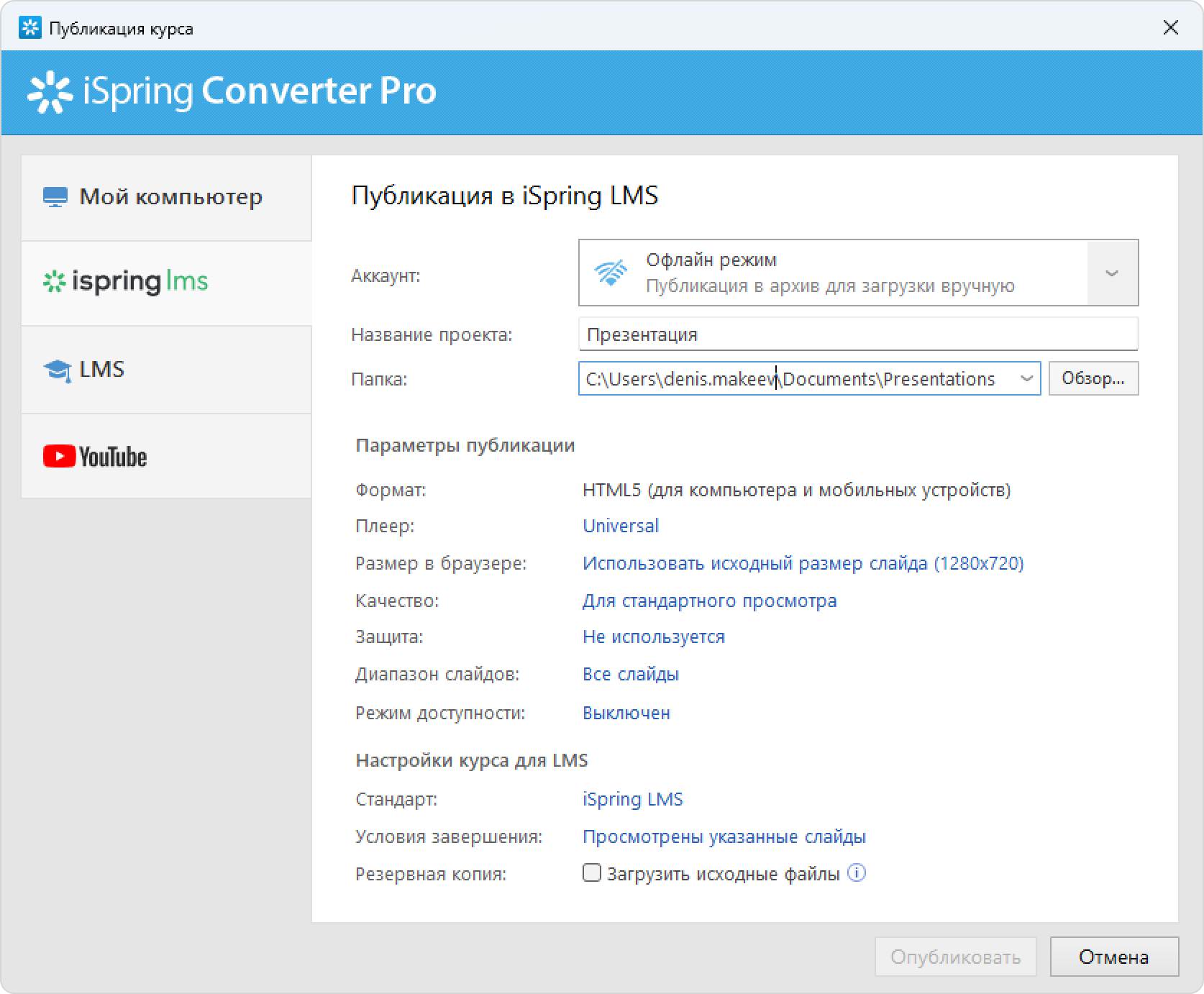Open the Universal player settings link
The width and height of the screenshot is (1204, 994).
coord(621,526)
